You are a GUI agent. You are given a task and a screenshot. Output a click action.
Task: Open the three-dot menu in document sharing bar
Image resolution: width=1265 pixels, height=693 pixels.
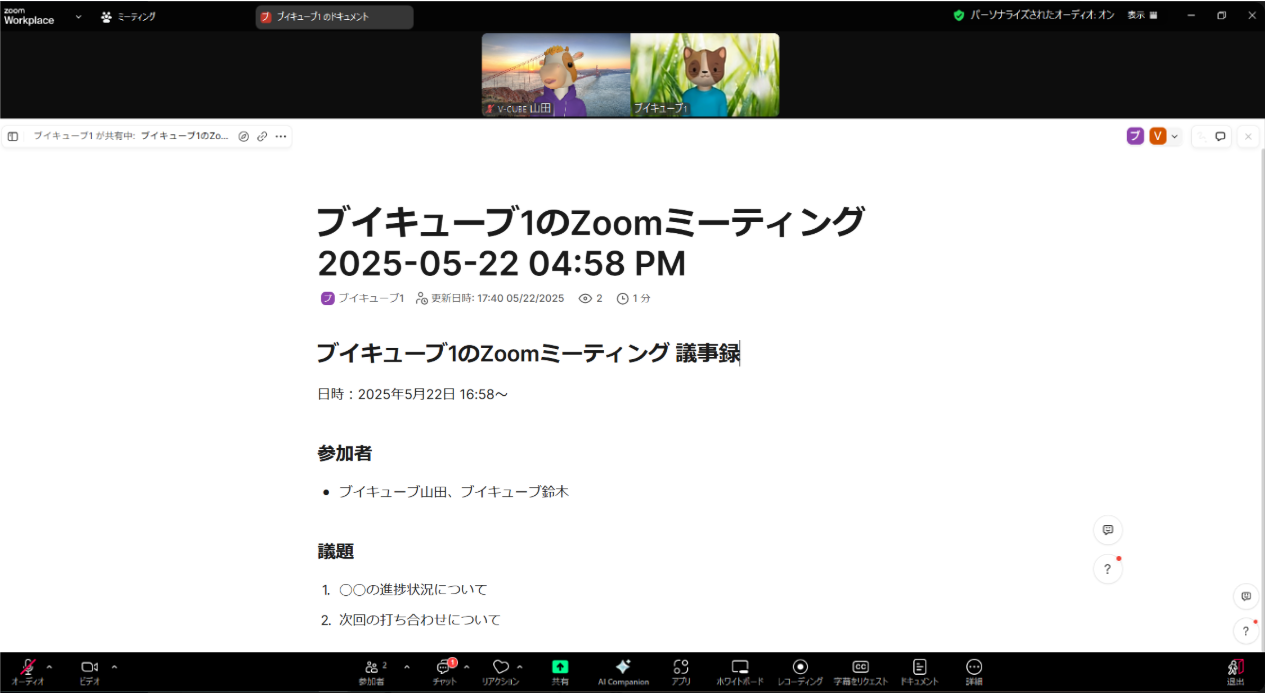(x=281, y=136)
